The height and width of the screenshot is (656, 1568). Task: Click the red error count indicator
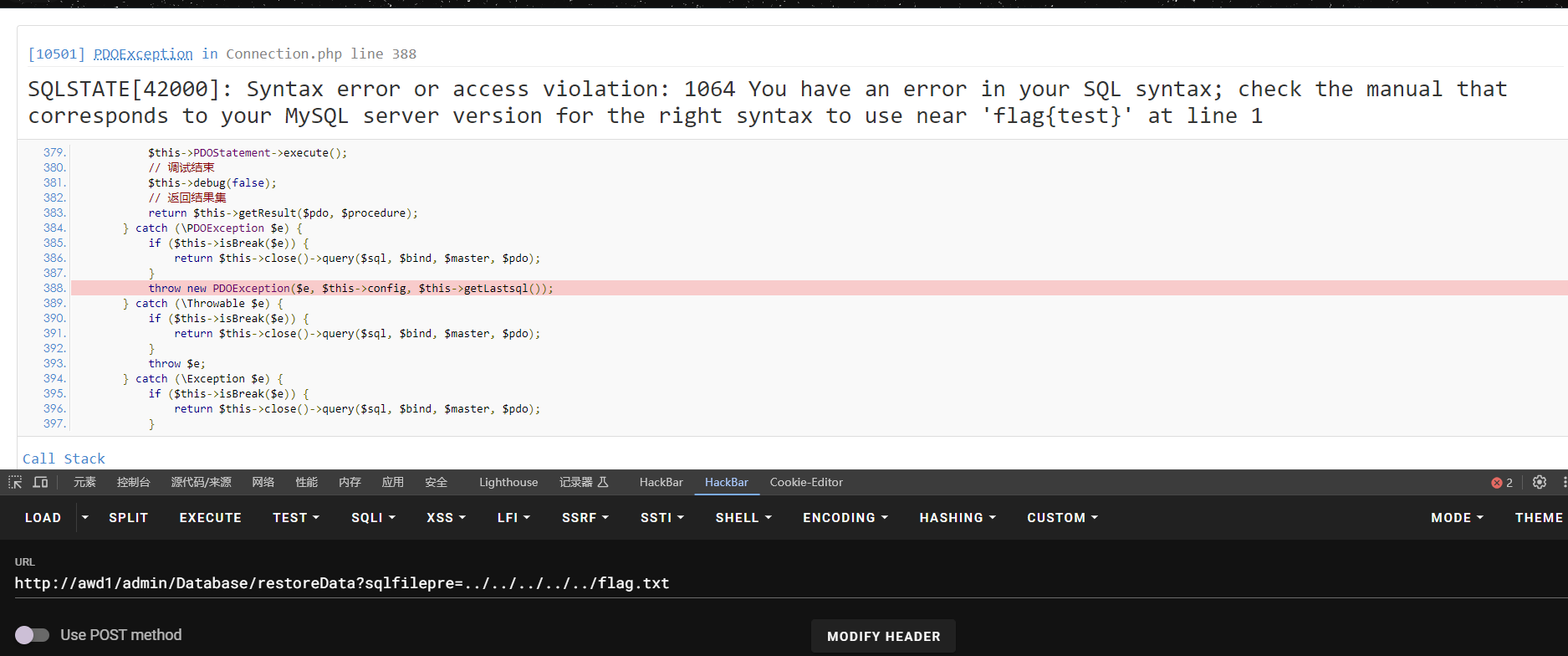pyautogui.click(x=1502, y=483)
